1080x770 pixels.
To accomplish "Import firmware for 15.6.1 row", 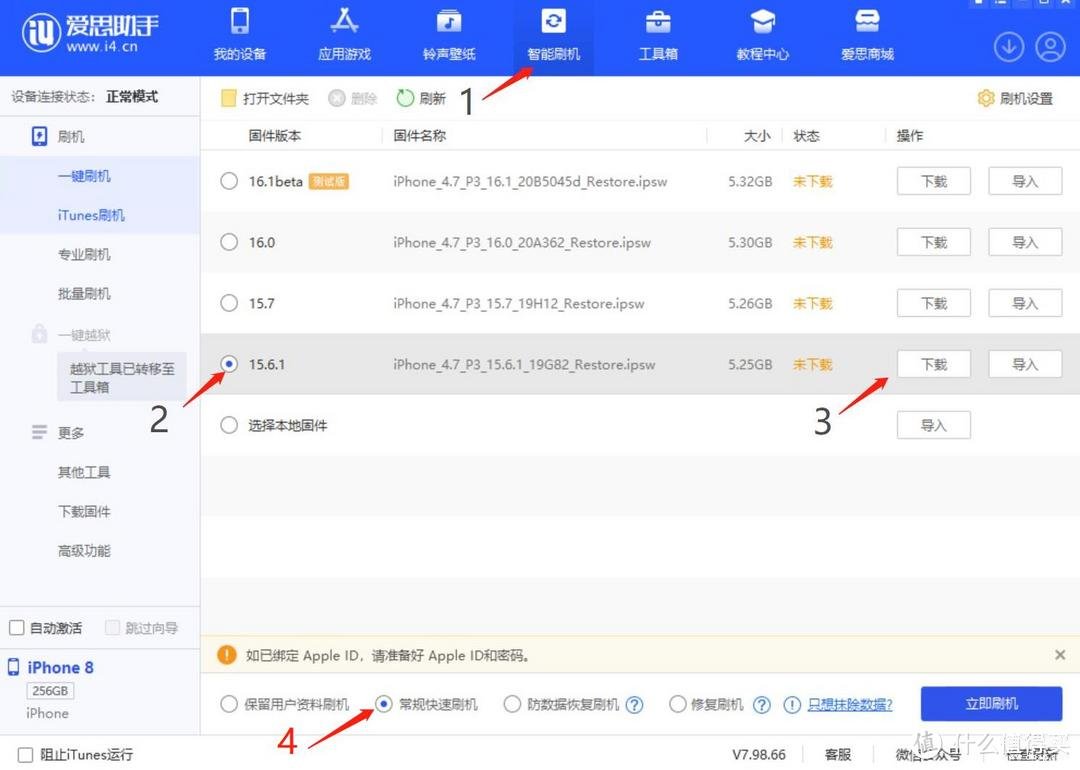I will (1025, 364).
